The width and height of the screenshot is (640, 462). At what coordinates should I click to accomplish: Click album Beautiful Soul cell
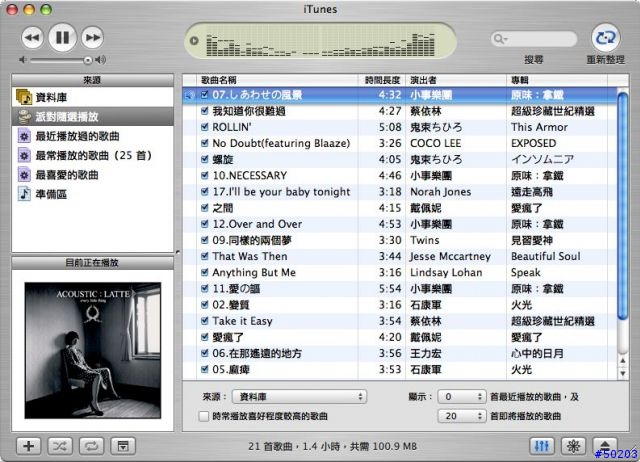tap(545, 256)
